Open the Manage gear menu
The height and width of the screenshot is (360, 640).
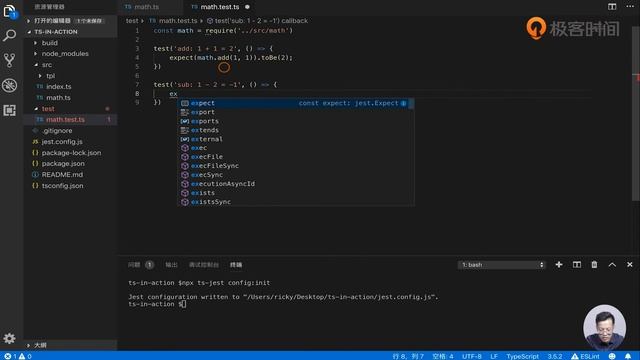tap(9, 338)
